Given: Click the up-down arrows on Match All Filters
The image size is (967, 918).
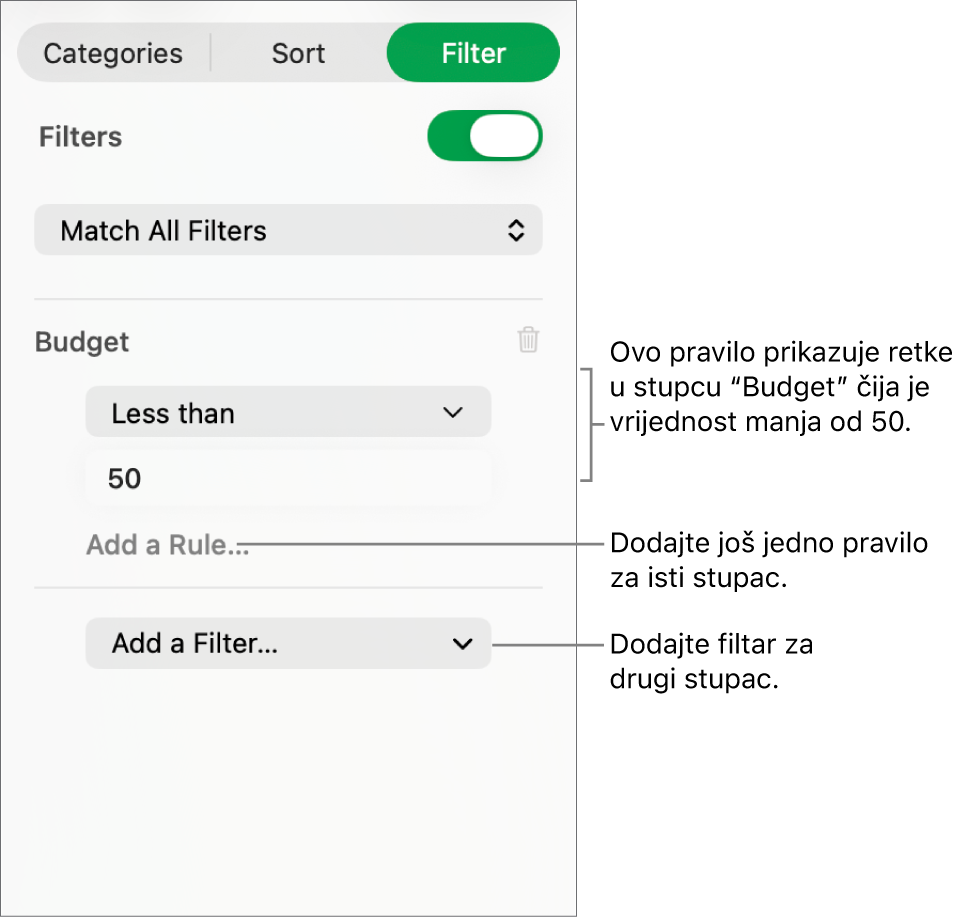Looking at the screenshot, I should pyautogui.click(x=515, y=231).
